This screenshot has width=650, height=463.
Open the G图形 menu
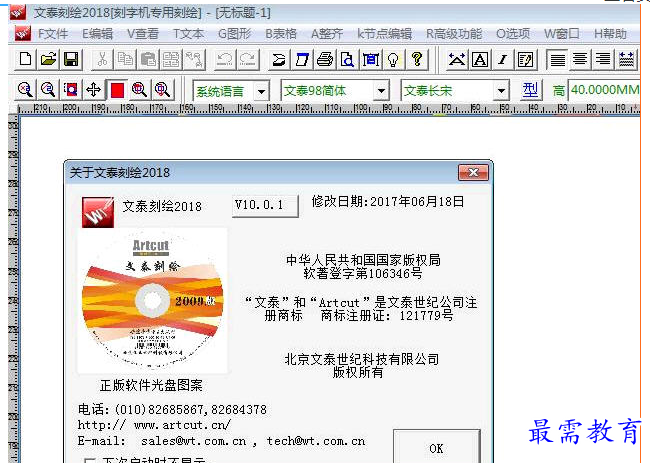click(235, 34)
